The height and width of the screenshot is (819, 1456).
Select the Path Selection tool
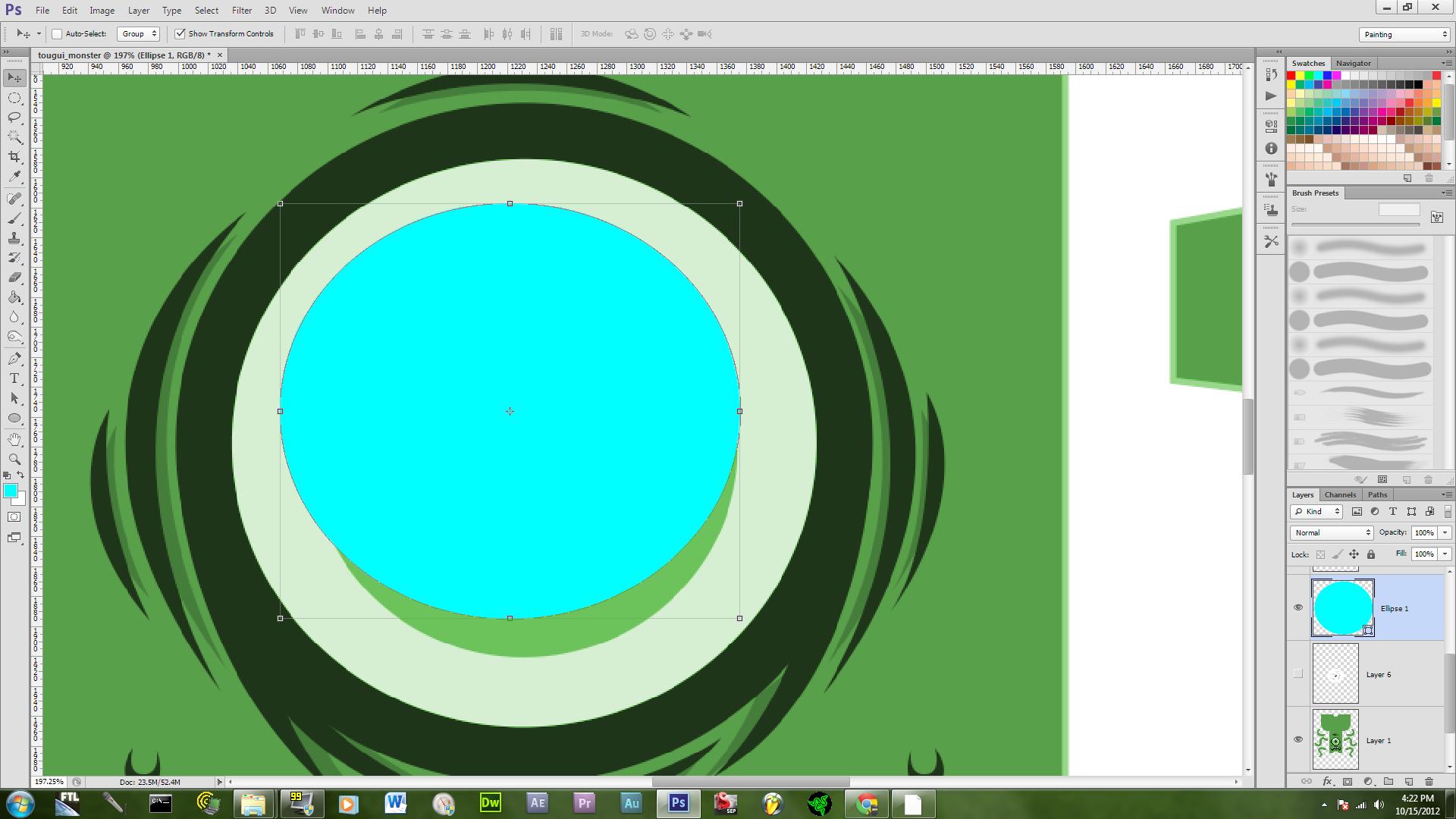point(14,398)
